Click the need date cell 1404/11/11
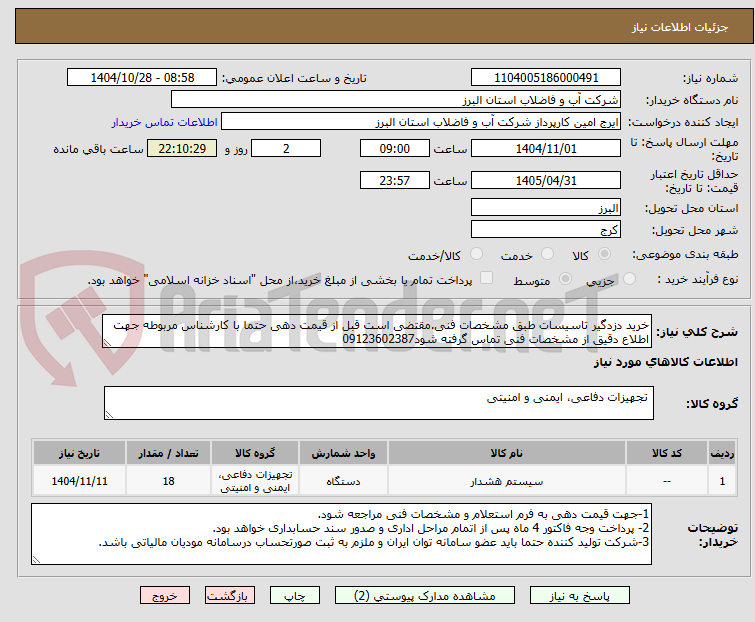Screen dimensions: 755x622 [x=79, y=480]
